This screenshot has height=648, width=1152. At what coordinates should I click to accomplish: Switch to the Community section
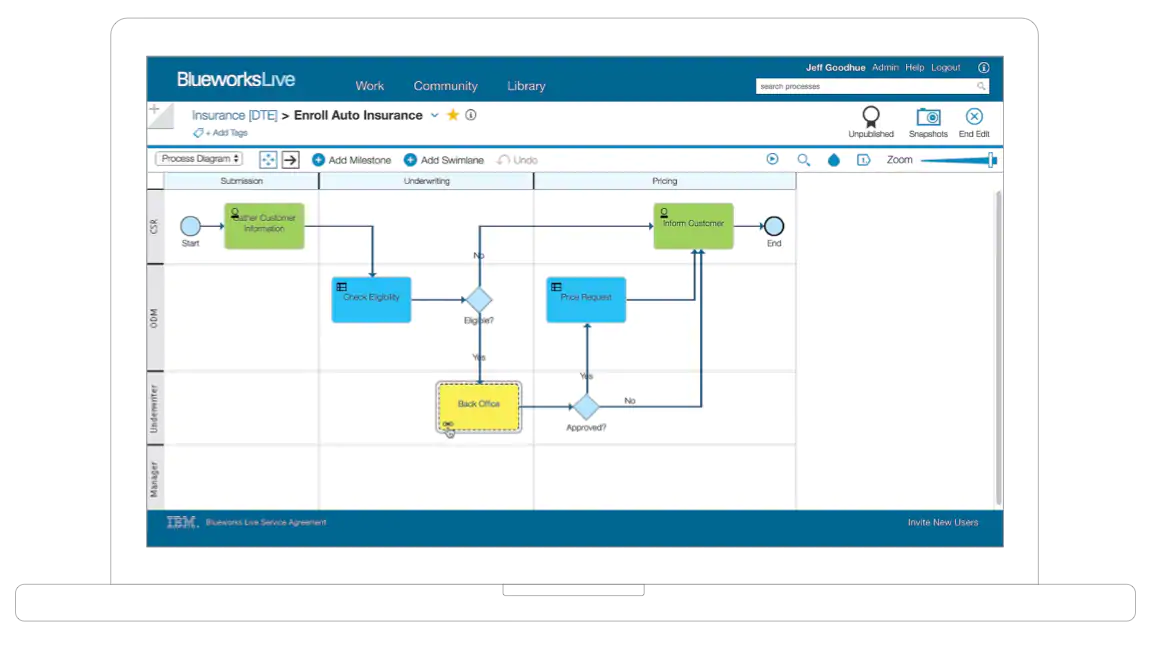pyautogui.click(x=446, y=86)
